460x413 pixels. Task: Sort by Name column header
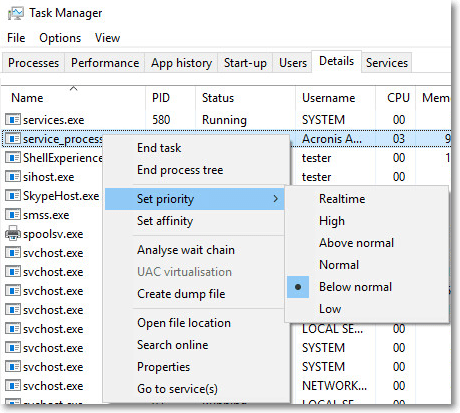[x=27, y=98]
